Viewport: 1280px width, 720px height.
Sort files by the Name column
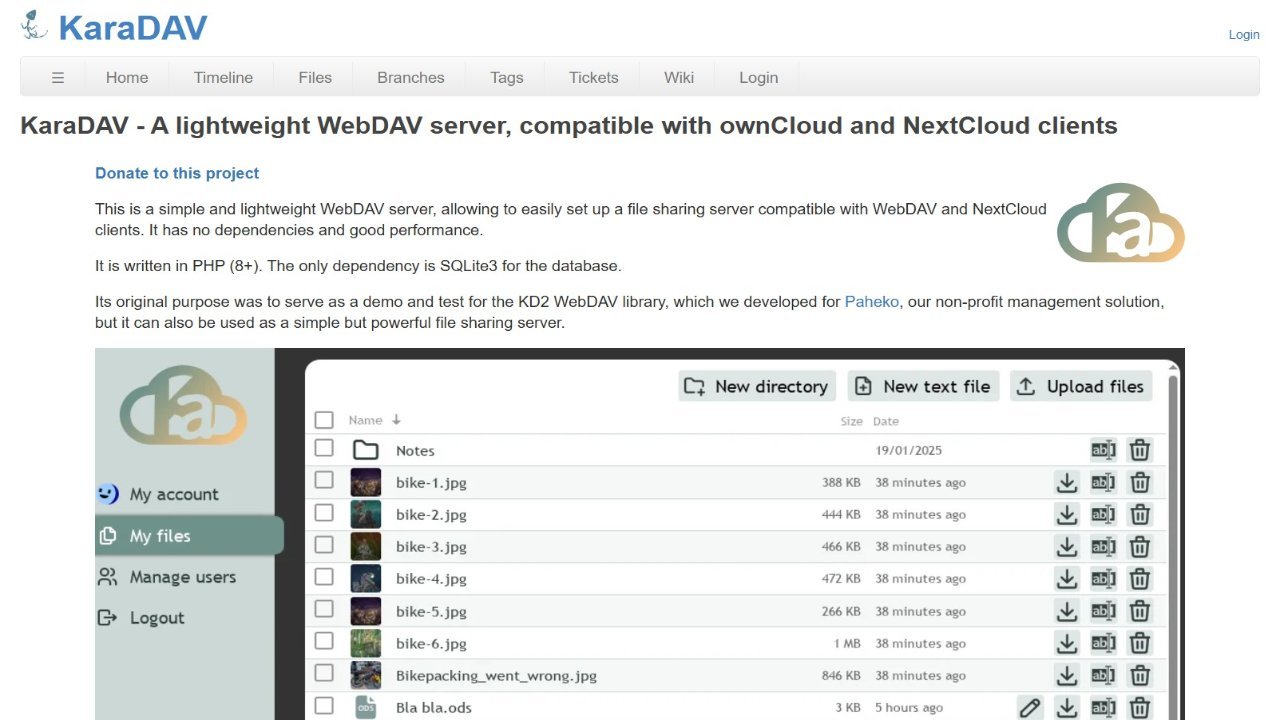tap(374, 420)
